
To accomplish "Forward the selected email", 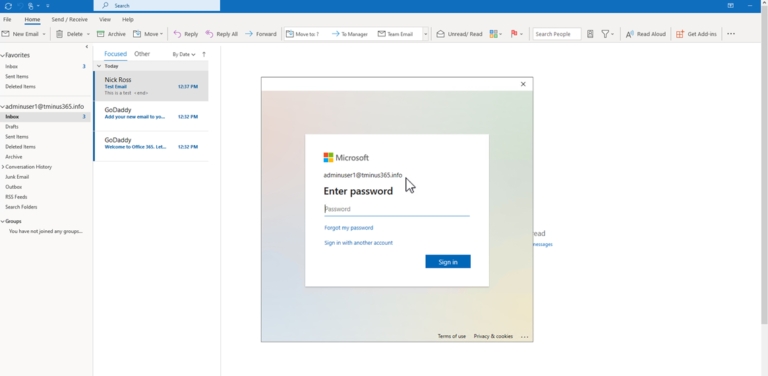I will 260,34.
